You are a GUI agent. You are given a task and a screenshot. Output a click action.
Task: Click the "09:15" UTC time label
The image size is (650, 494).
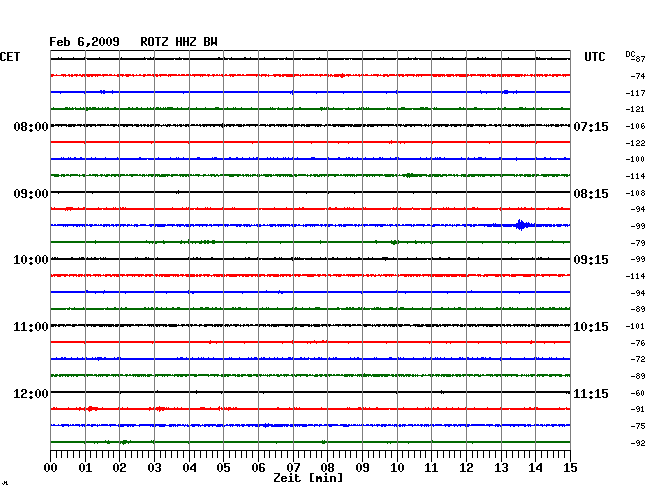pos(591,260)
